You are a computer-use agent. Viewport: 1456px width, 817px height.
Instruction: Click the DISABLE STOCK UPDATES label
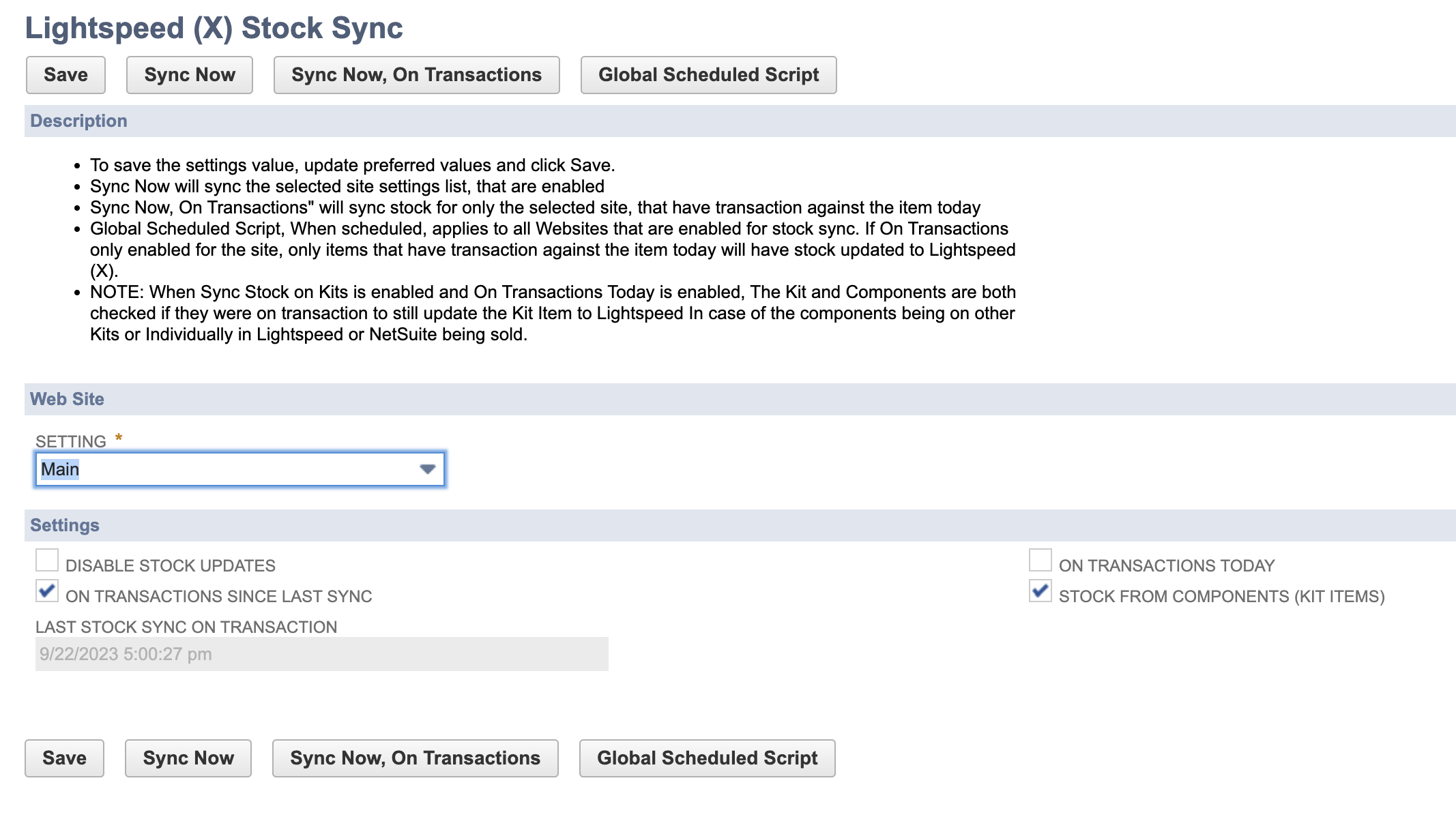coord(171,566)
